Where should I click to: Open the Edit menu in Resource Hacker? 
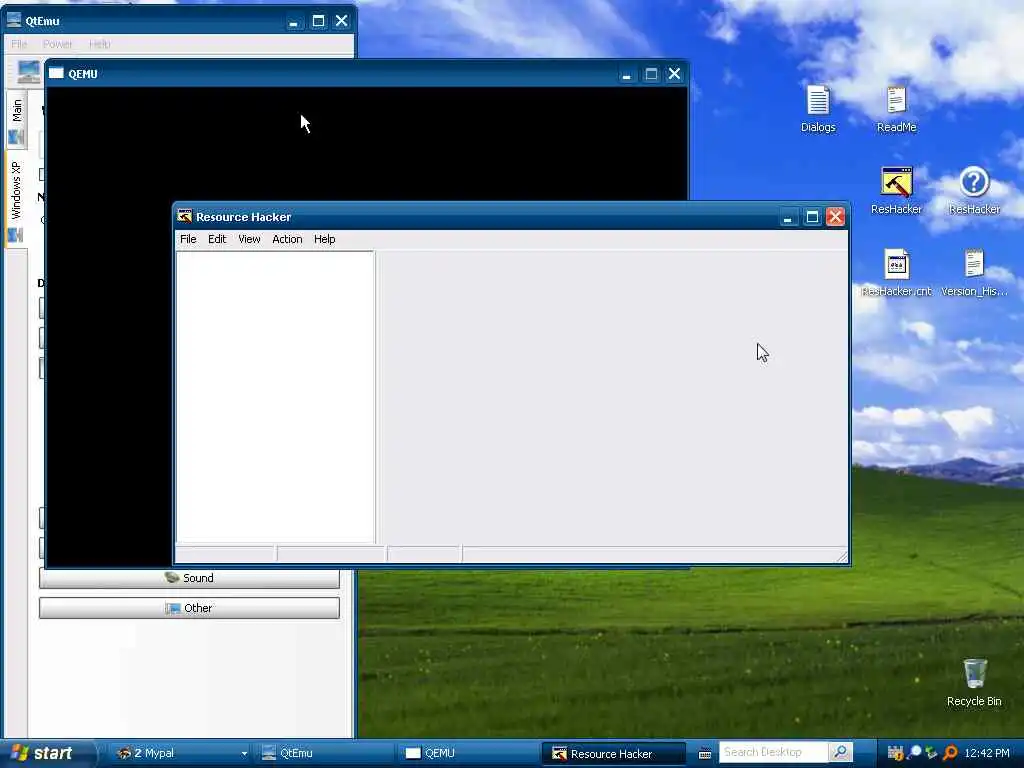pyautogui.click(x=217, y=239)
